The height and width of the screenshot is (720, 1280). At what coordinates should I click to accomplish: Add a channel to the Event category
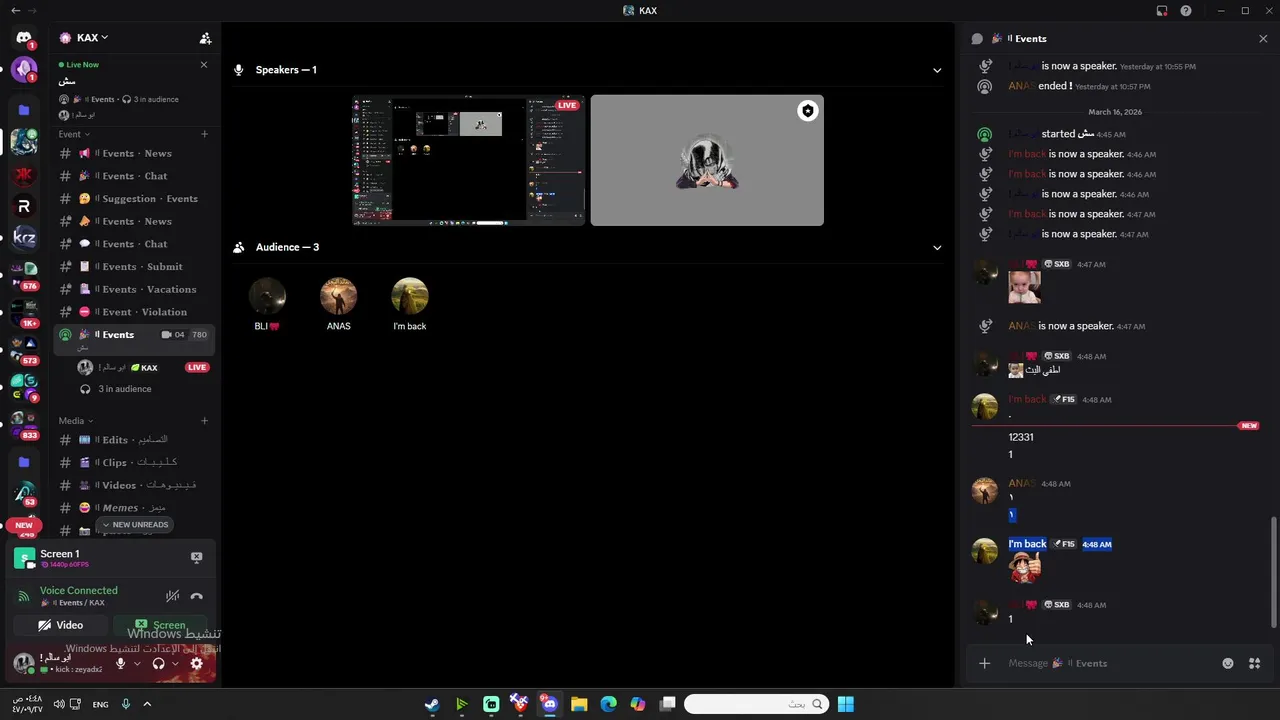(x=205, y=134)
